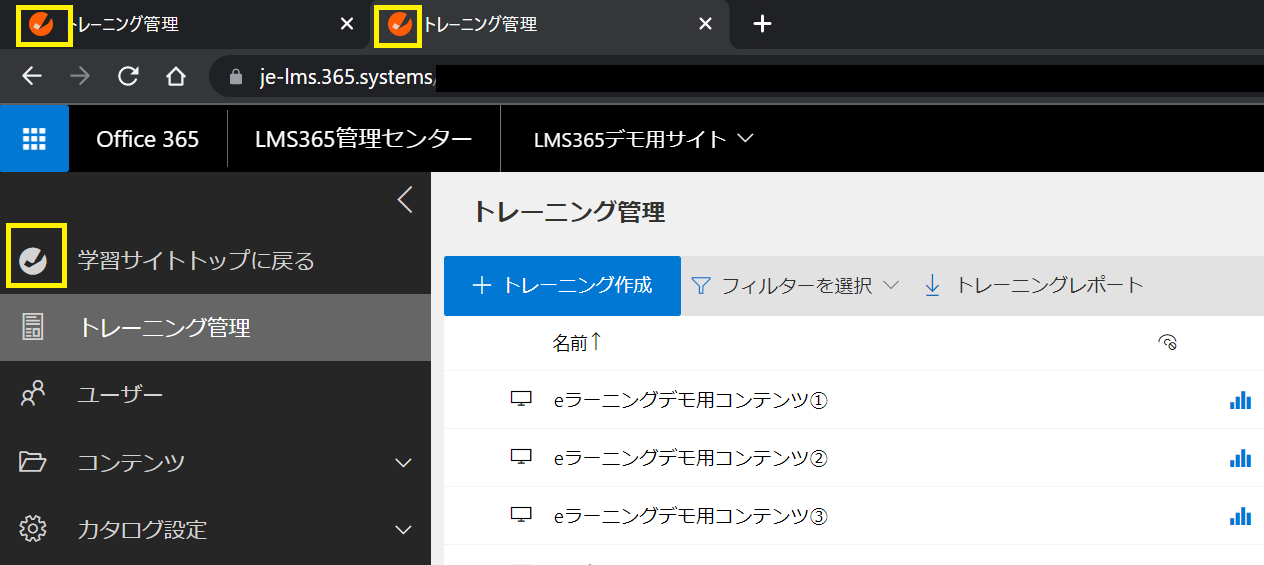Click monitor icon of eラーニングデモ用コンテンツ① row
This screenshot has height=565, width=1264.
[x=521, y=400]
